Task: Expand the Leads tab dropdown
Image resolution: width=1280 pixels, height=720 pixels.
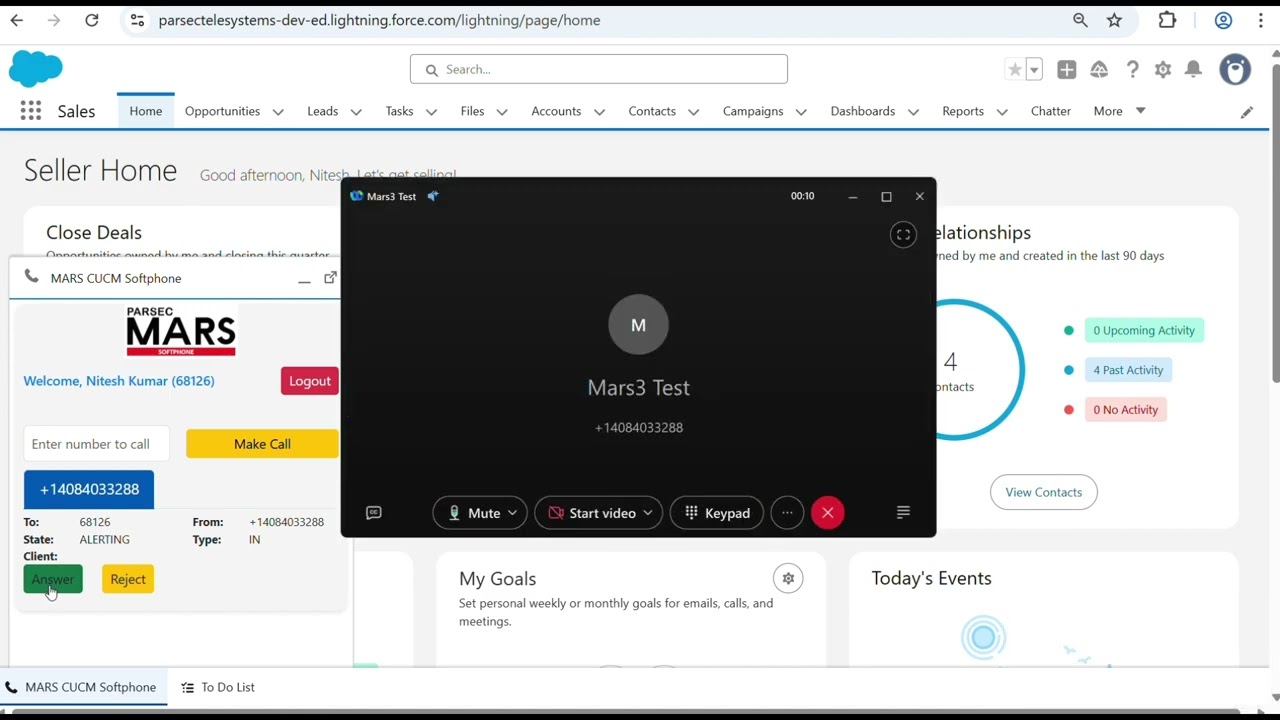Action: click(x=356, y=112)
